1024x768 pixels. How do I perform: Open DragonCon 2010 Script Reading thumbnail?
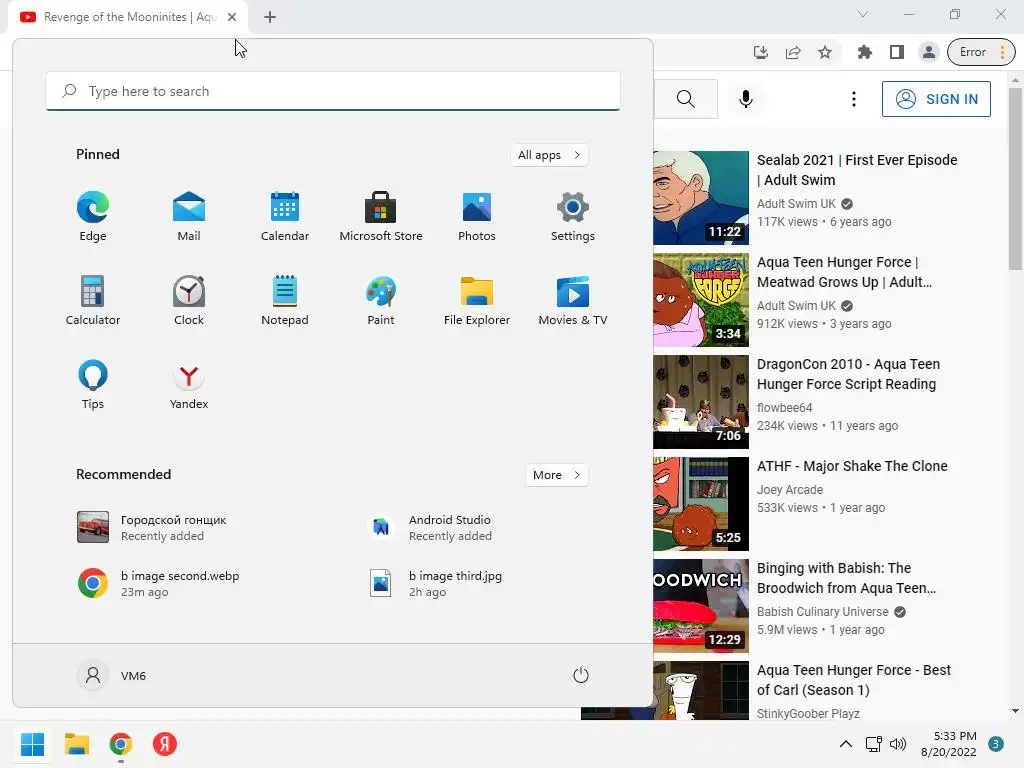[x=701, y=402]
